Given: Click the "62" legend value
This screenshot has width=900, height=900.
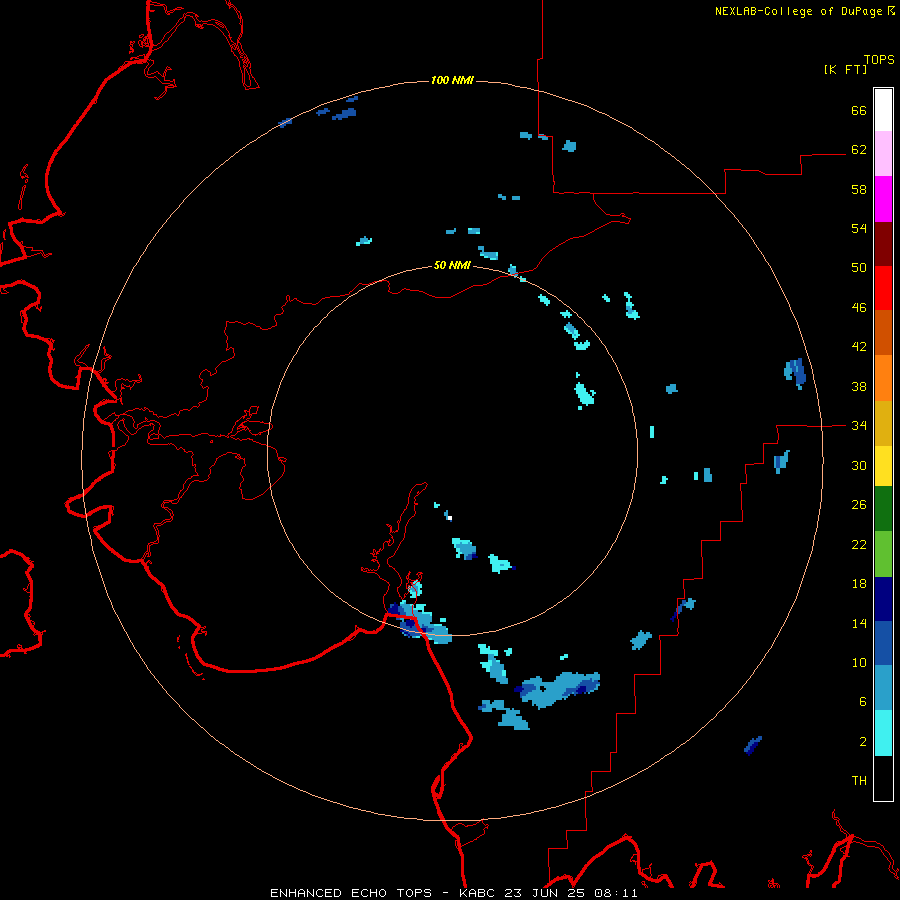Looking at the screenshot, I should (859, 150).
